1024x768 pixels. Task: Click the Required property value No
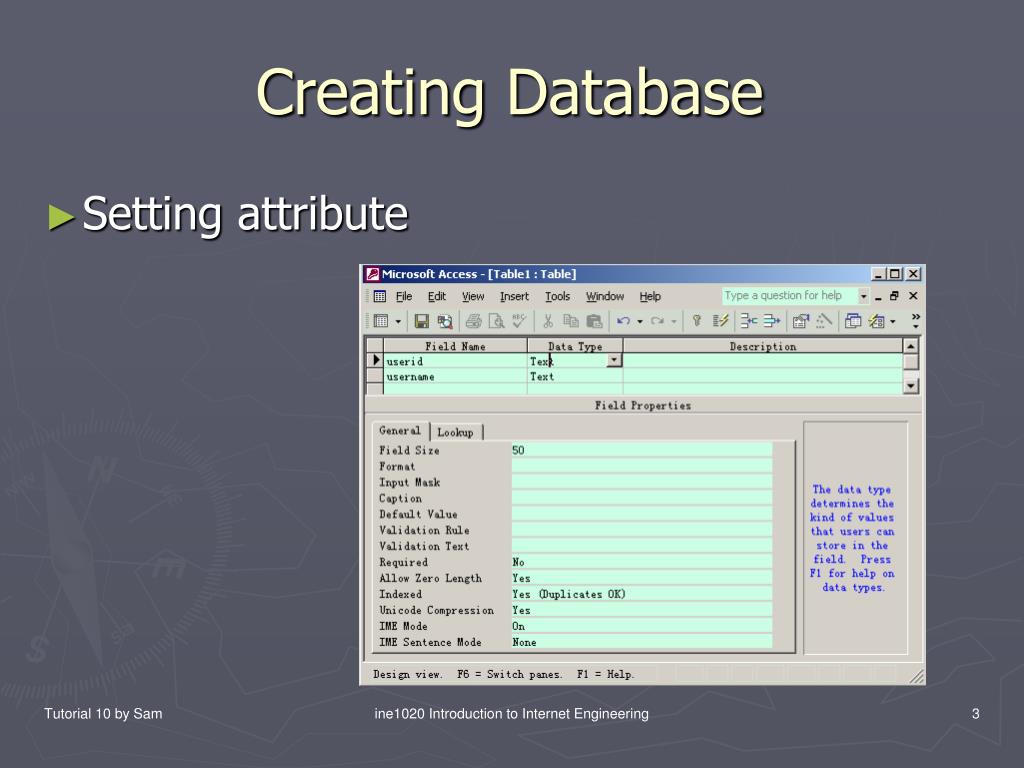click(642, 562)
